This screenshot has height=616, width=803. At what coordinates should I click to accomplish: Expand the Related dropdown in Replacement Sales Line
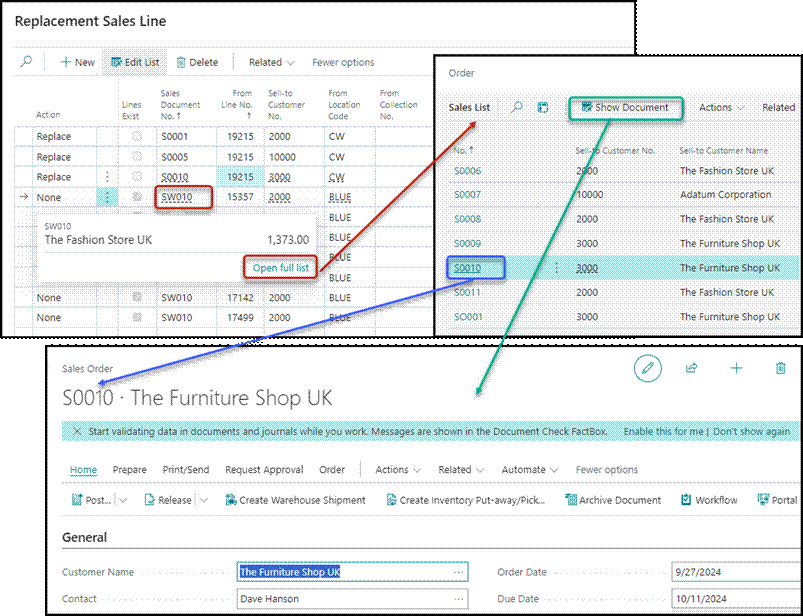pyautogui.click(x=271, y=62)
